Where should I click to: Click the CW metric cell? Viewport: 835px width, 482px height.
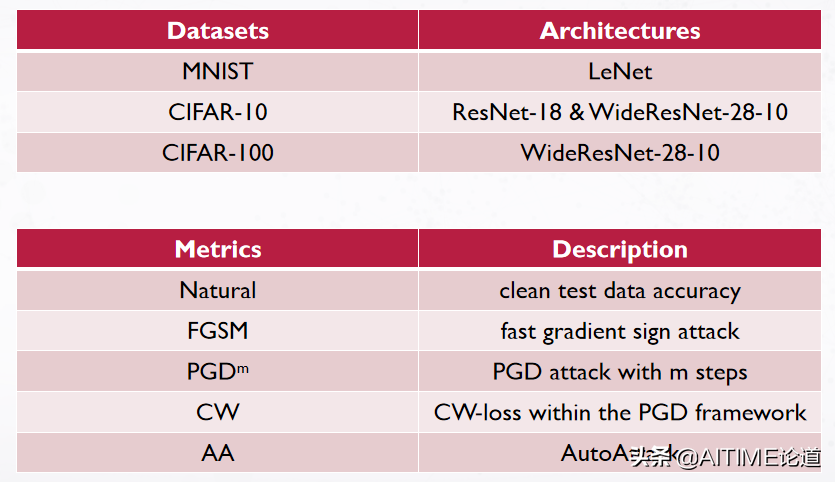point(217,412)
